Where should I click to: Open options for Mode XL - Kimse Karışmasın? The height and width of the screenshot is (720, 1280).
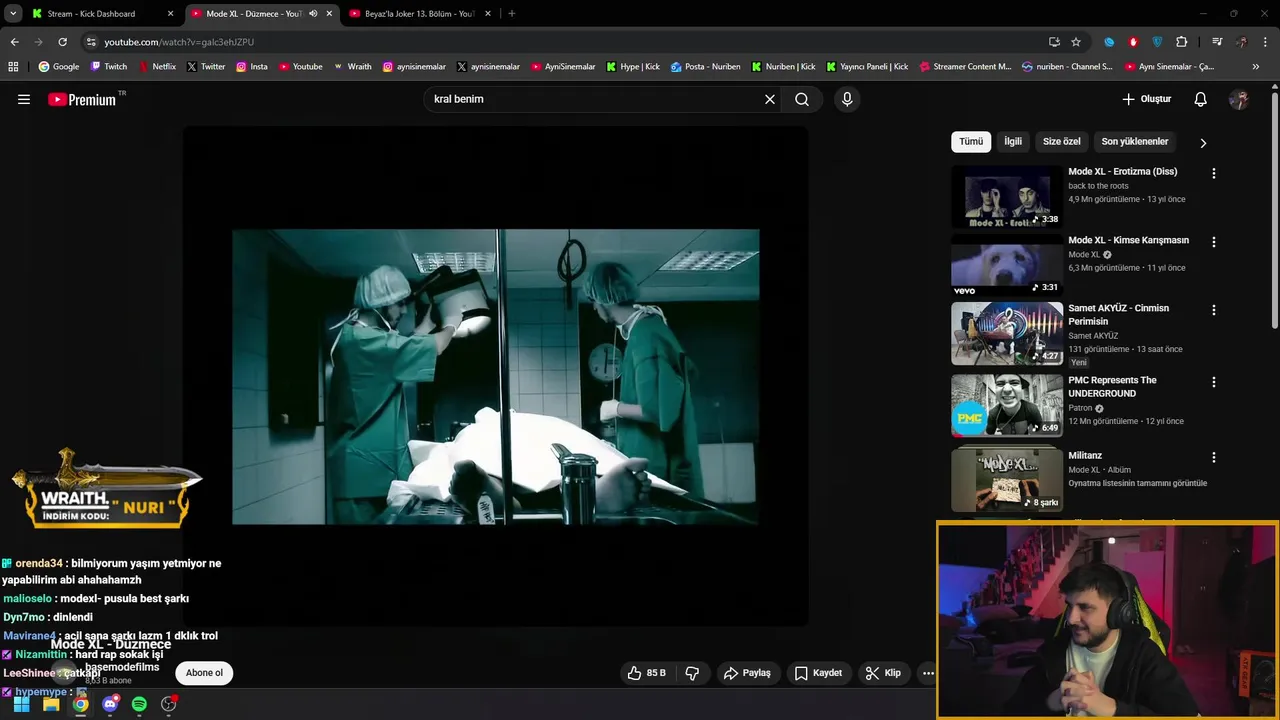pos(1214,242)
